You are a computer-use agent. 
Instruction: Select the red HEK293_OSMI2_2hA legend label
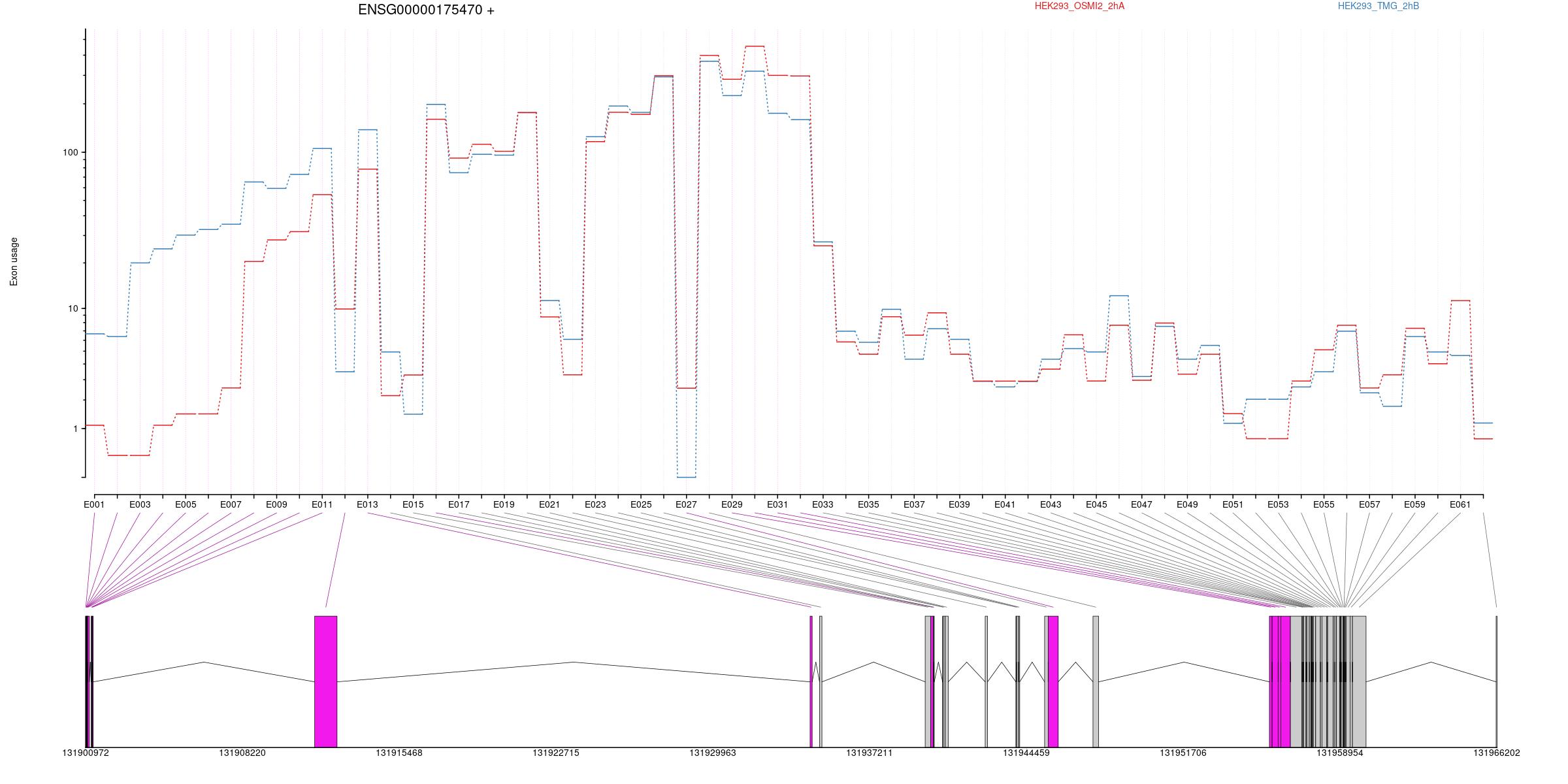pyautogui.click(x=1079, y=7)
